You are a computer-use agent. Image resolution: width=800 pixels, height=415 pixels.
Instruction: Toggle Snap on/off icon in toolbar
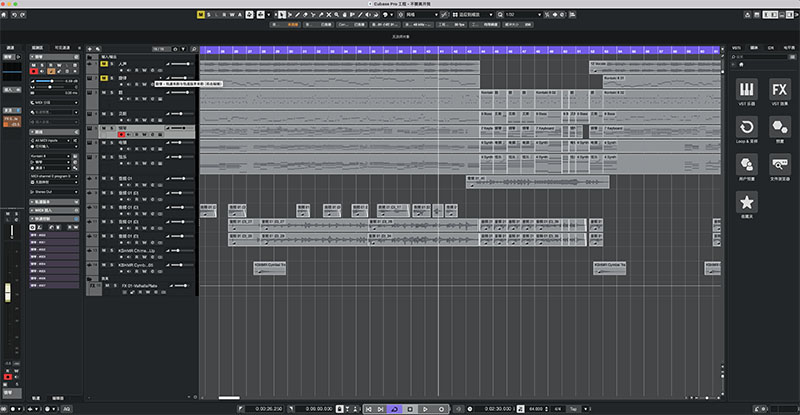(x=401, y=15)
